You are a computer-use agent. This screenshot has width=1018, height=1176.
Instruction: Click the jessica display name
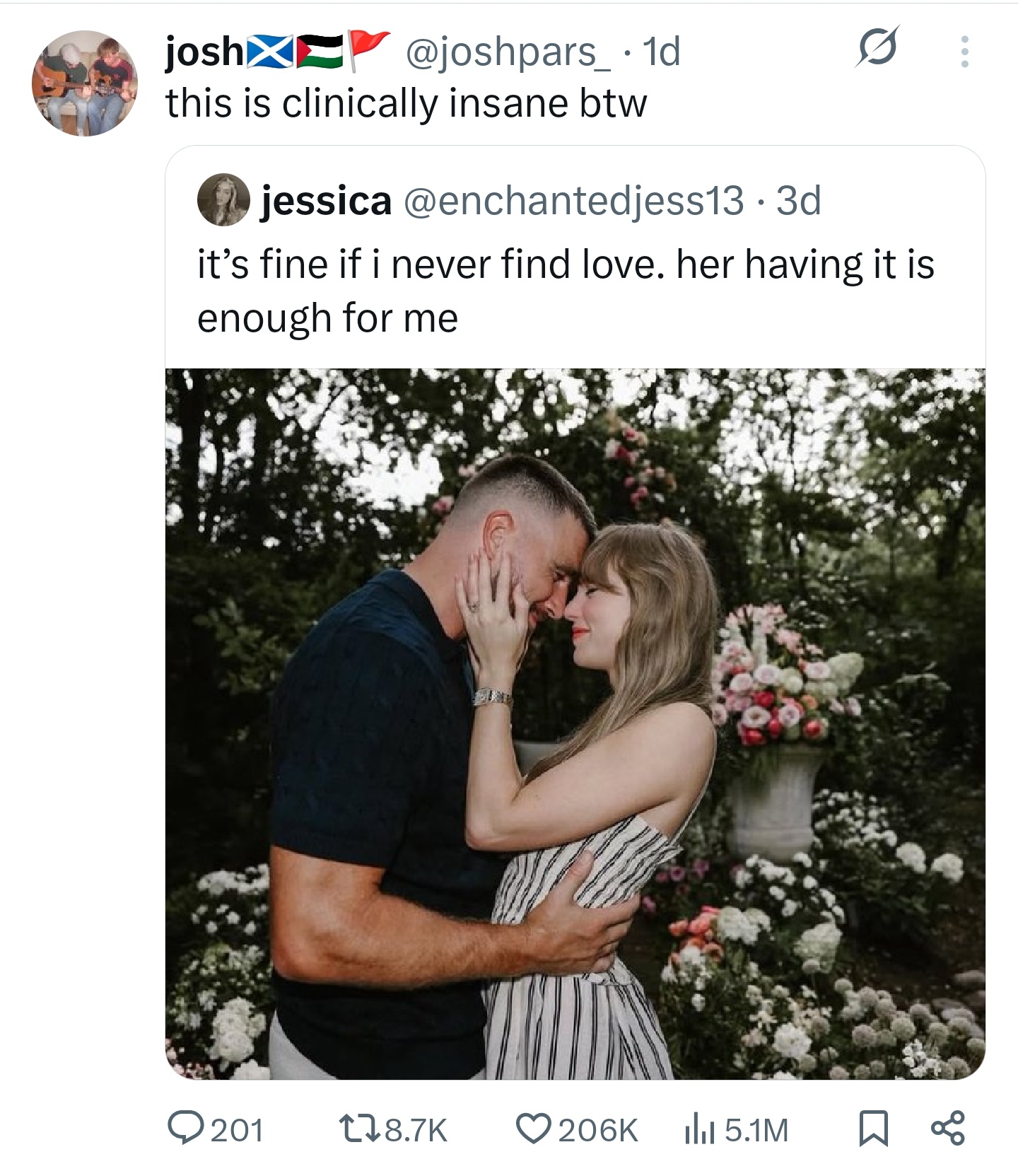326,201
